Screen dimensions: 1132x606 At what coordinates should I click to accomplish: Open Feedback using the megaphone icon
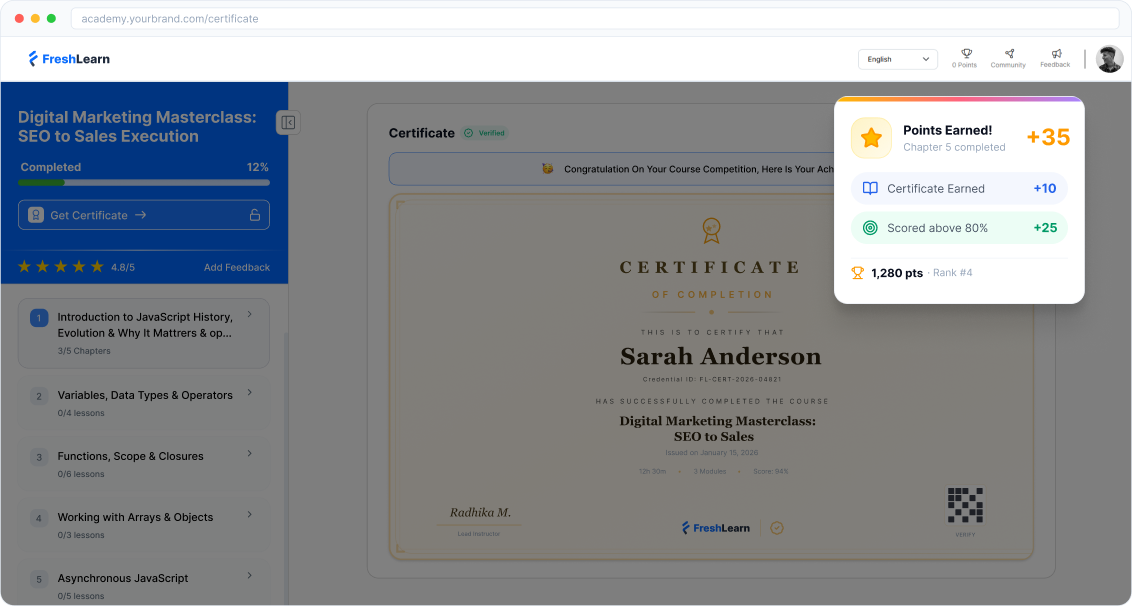coord(1054,54)
